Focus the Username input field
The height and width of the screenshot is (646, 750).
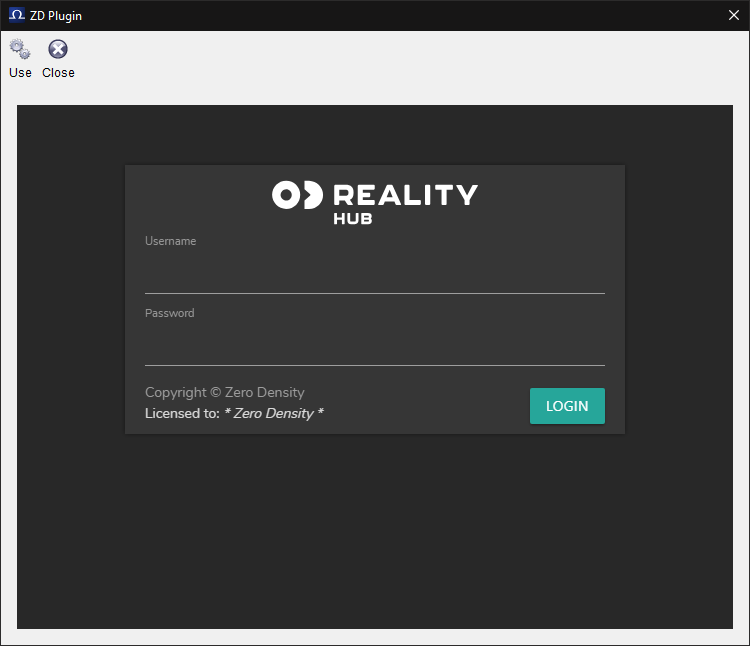[x=375, y=274]
